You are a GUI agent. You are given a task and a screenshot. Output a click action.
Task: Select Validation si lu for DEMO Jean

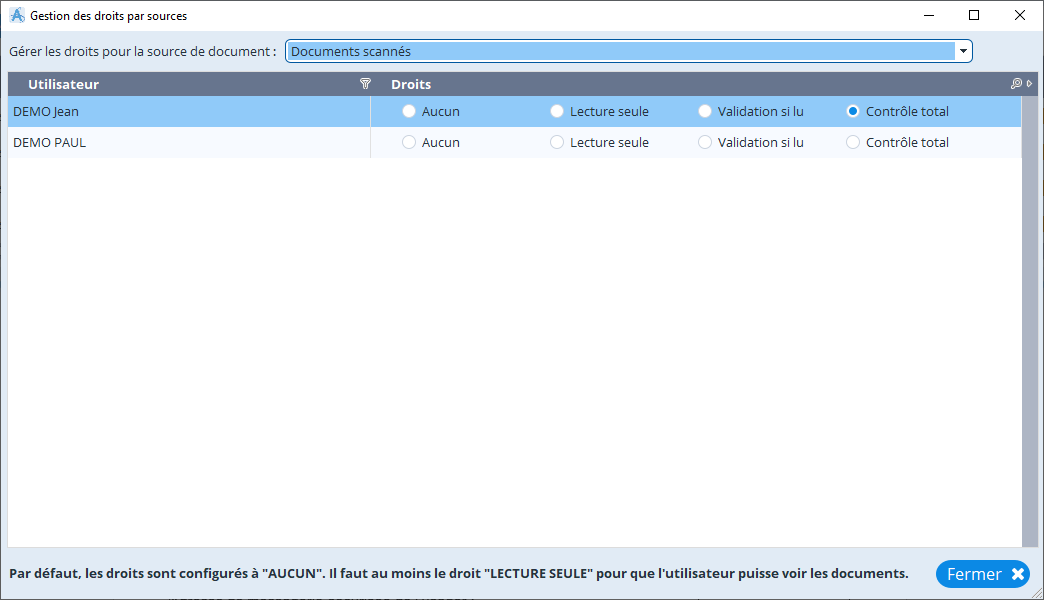point(705,112)
